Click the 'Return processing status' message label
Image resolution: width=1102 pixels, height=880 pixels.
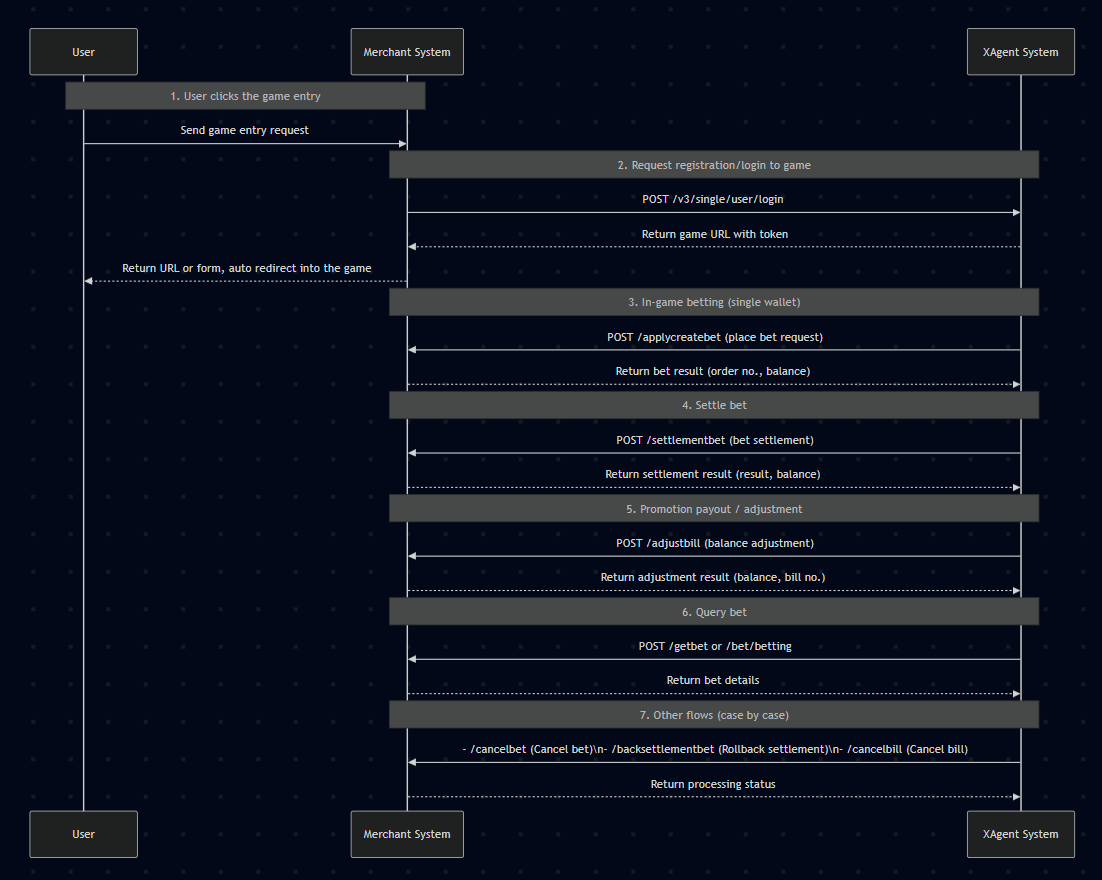(x=714, y=784)
